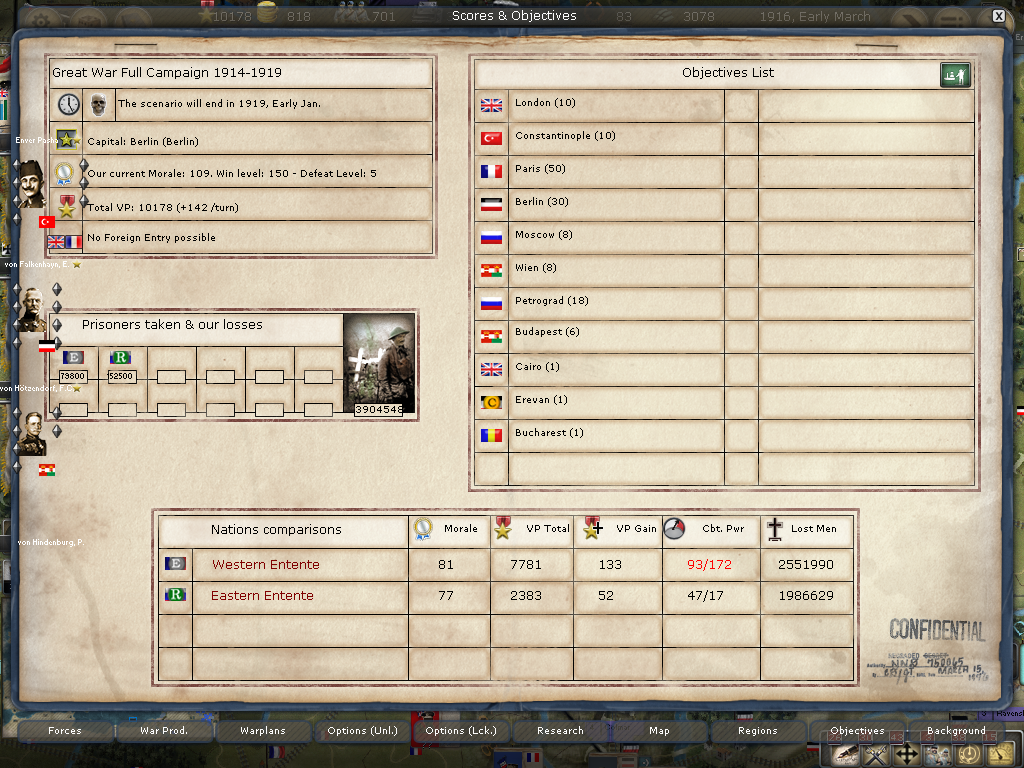The width and height of the screenshot is (1024, 768).
Task: Click the VP Gain star-plus icon
Action: [592, 530]
